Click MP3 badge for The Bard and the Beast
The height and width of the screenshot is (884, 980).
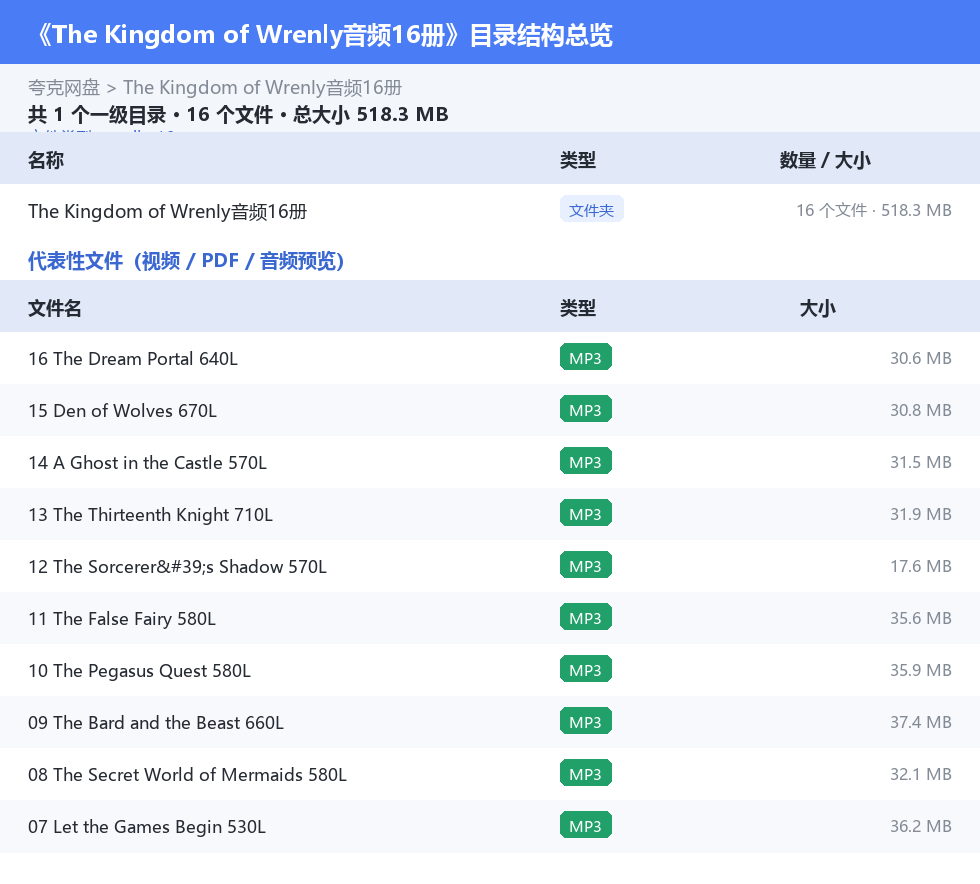(x=586, y=721)
